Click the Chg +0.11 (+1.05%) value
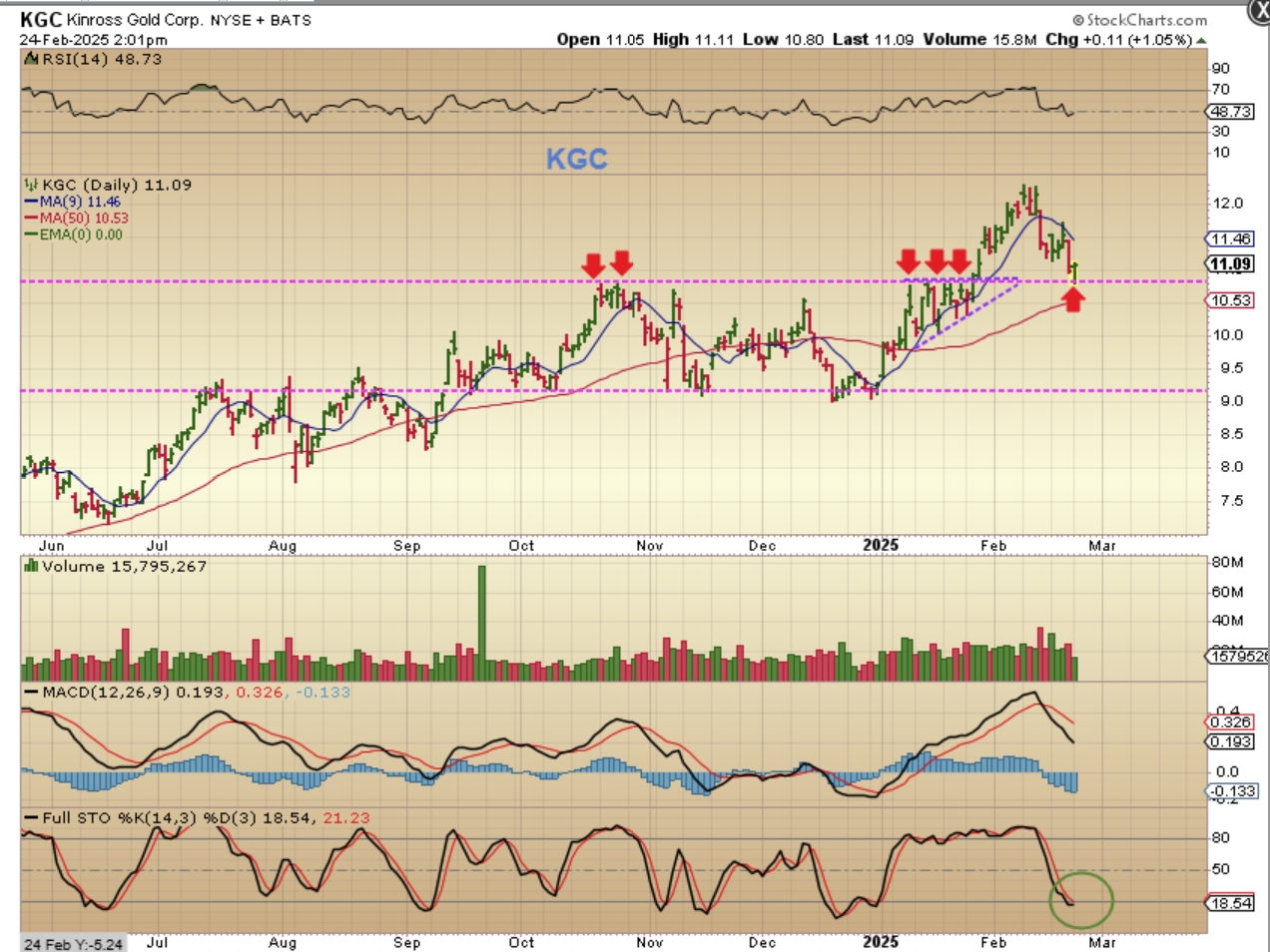This screenshot has width=1270, height=952. (x=1119, y=39)
